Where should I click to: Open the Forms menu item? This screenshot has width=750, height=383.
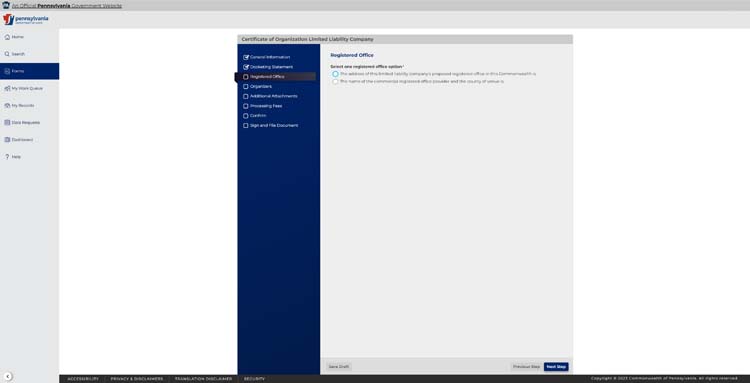pos(29,71)
